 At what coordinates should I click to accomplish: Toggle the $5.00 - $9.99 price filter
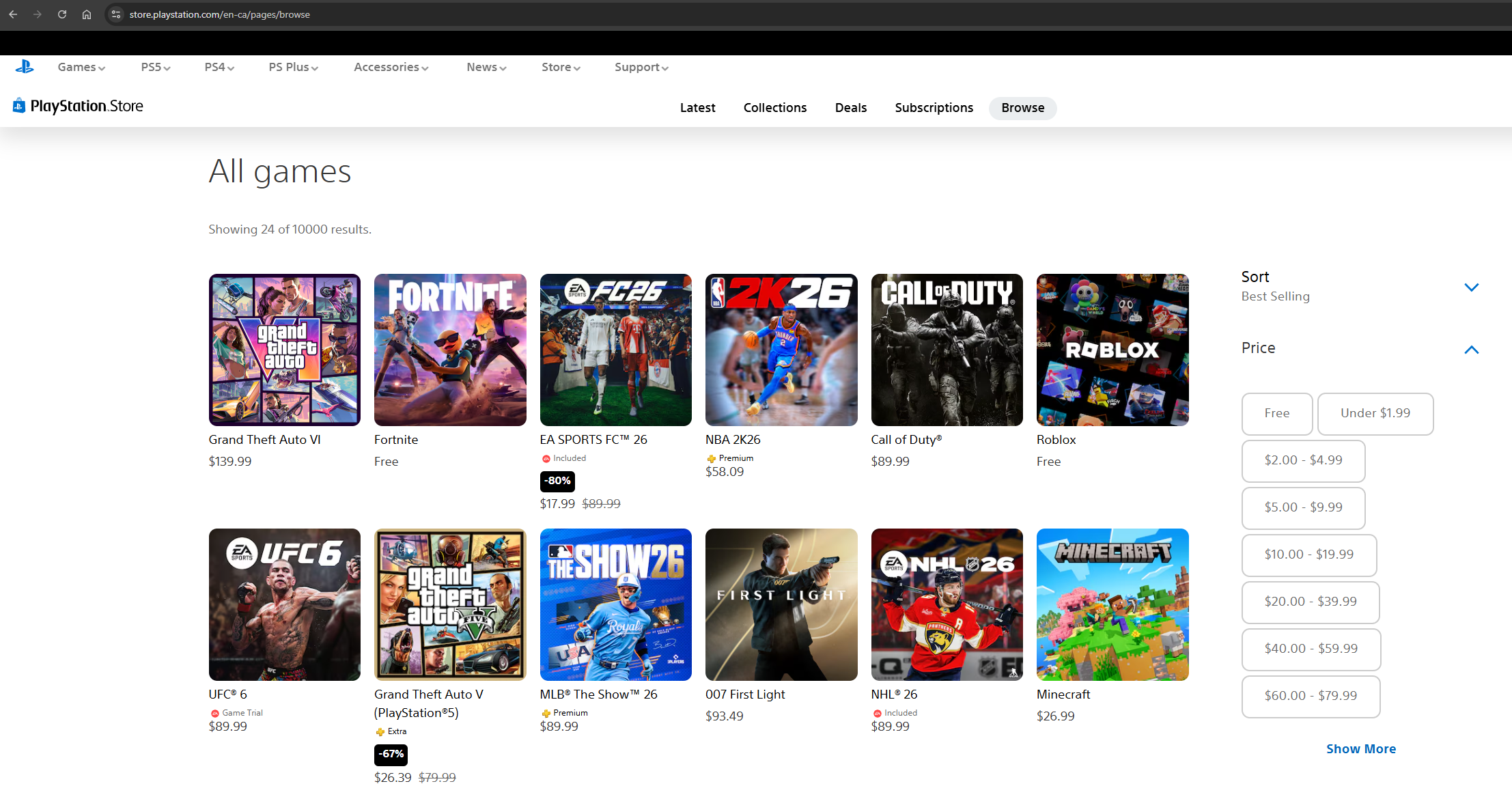1304,507
